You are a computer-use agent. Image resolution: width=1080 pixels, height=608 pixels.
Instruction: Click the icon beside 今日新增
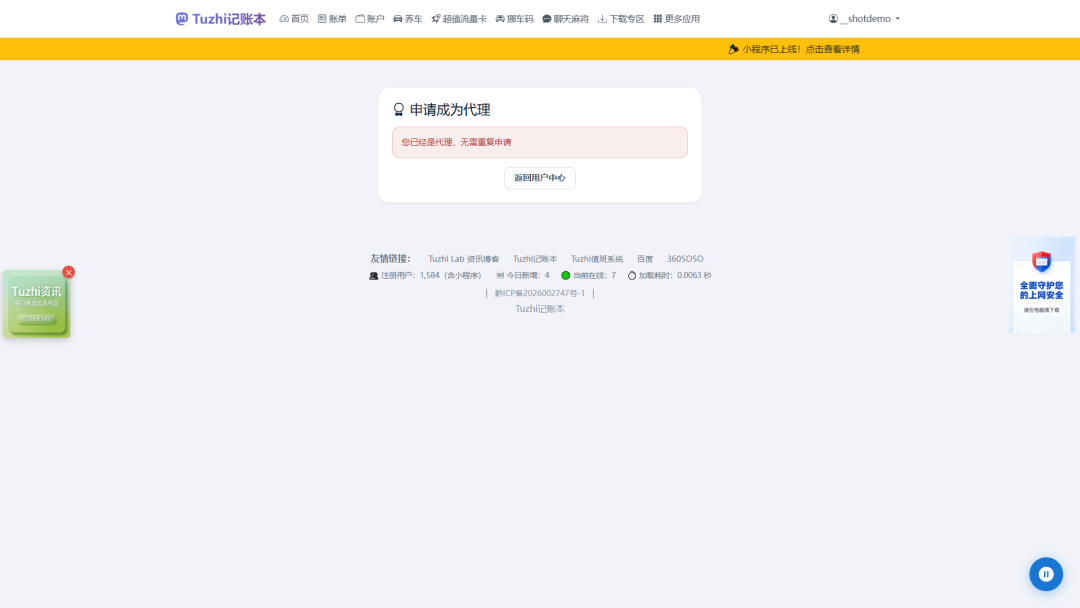pos(500,275)
